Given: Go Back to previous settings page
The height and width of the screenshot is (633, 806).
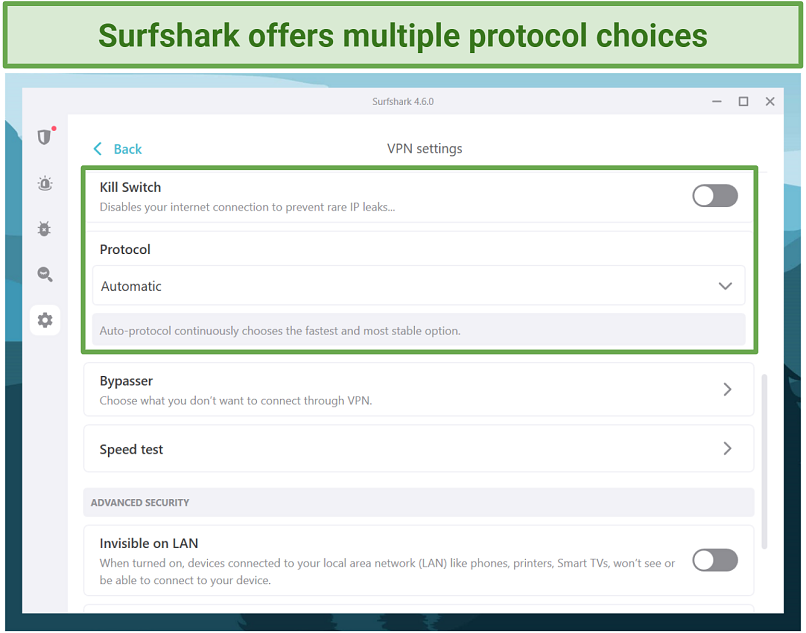Looking at the screenshot, I should tap(128, 149).
